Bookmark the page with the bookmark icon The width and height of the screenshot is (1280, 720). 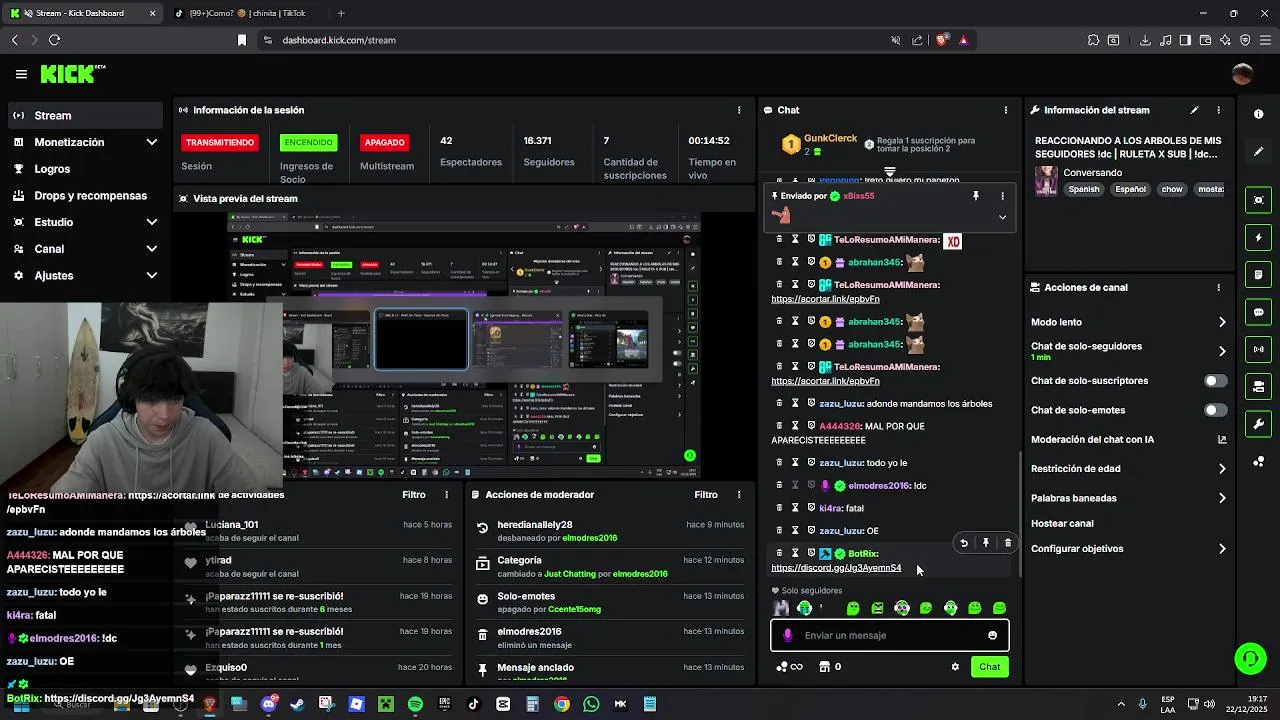pyautogui.click(x=241, y=40)
